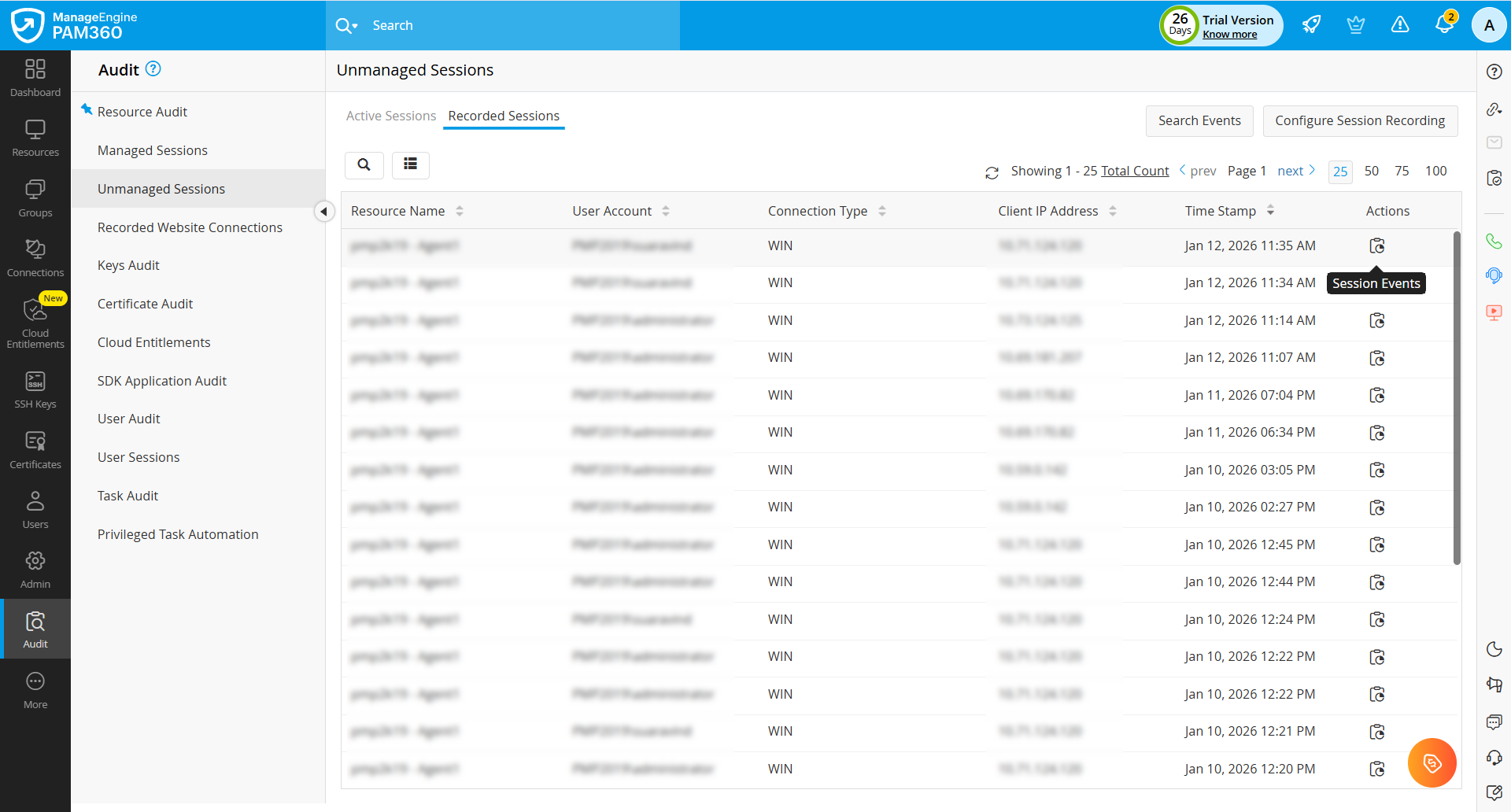
Task: Open SSH Keys in the left sidebar
Action: [35, 390]
